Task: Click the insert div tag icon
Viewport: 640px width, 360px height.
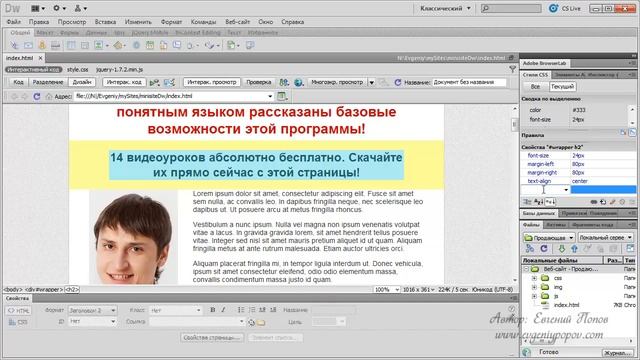Action: pyautogui.click(x=85, y=45)
